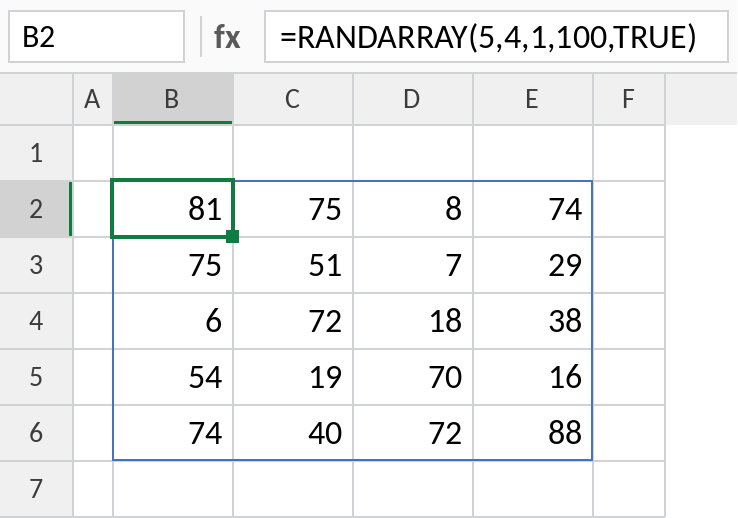Viewport: 738px width, 518px height.
Task: Click cell E2 containing 74
Action: (533, 209)
